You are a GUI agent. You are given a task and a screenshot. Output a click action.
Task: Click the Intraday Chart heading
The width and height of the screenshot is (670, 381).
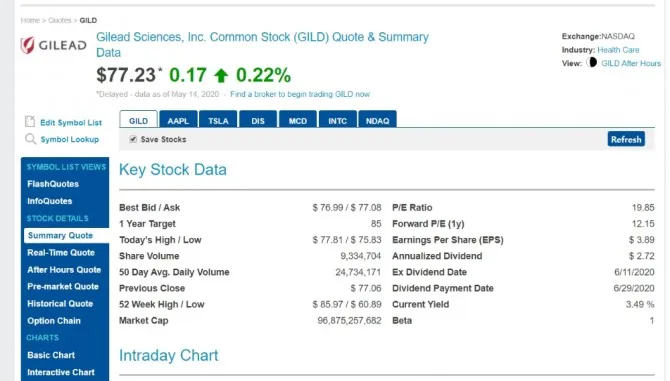point(168,355)
